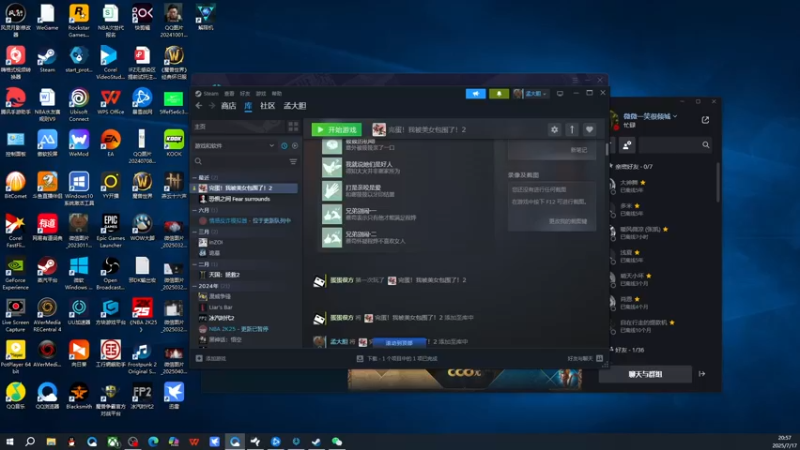Image resolution: width=800 pixels, height=450 pixels.
Task: Click the taskbar search magnifier
Action: (x=30, y=441)
